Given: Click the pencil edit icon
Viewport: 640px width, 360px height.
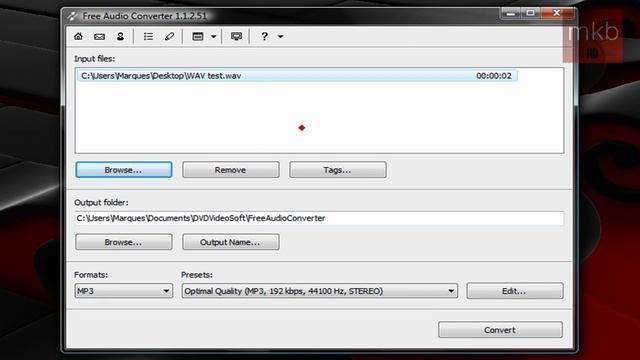Looking at the screenshot, I should click(169, 36).
